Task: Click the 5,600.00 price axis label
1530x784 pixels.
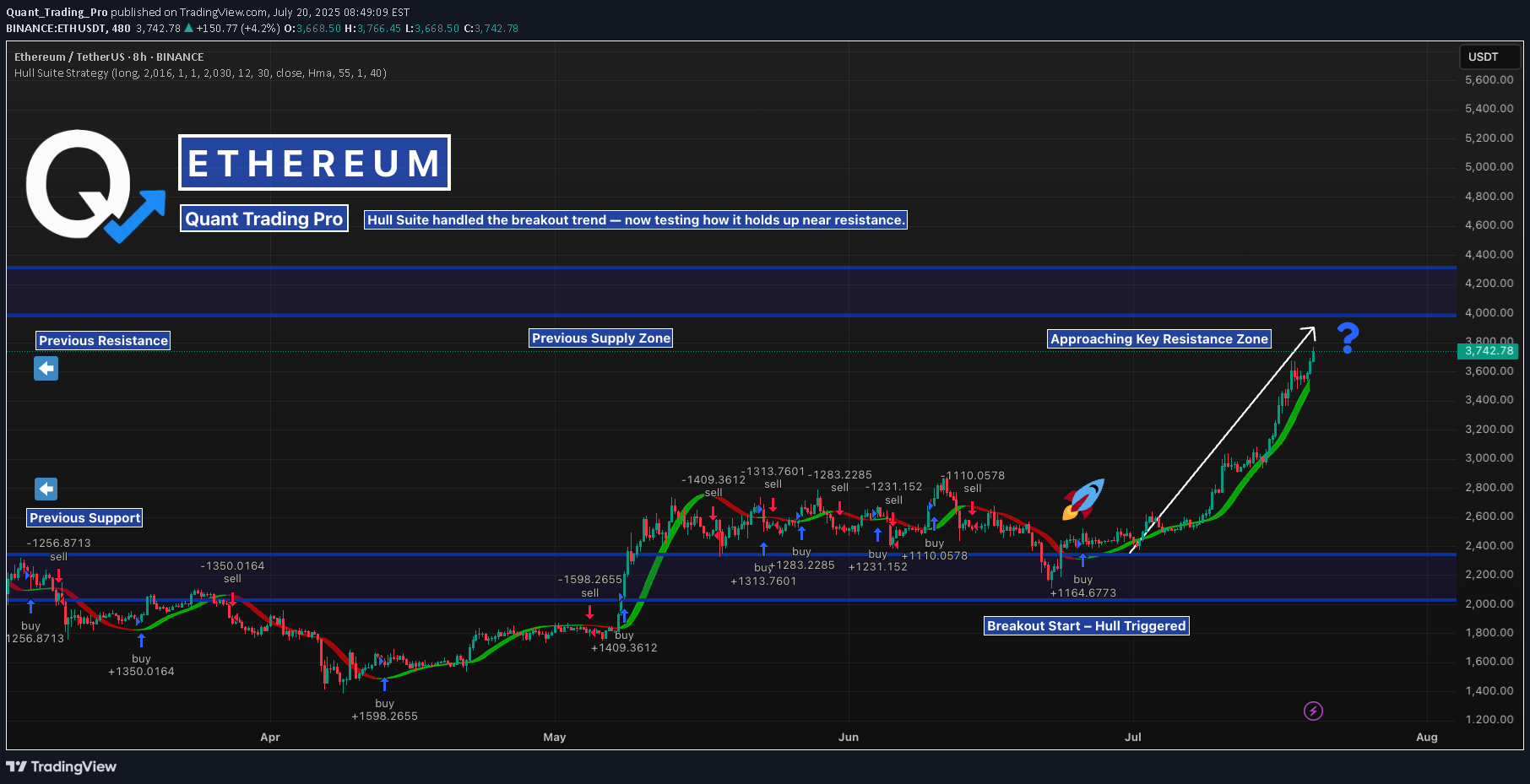Action: point(1489,80)
